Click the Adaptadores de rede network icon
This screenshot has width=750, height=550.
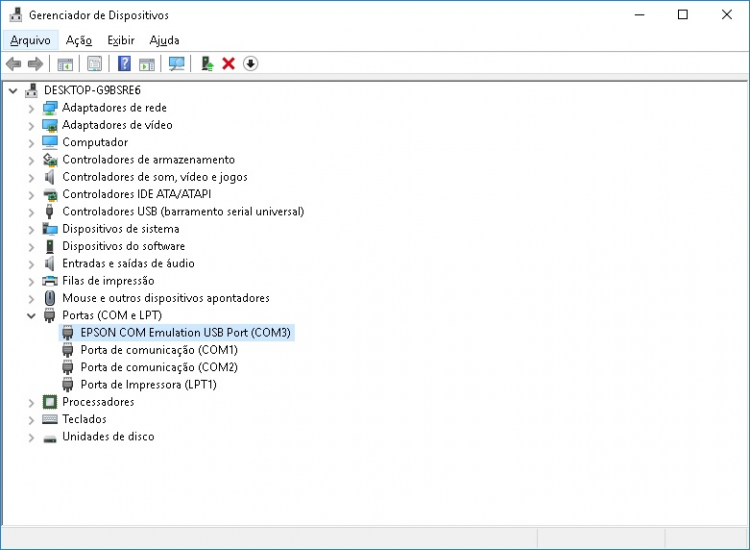point(50,108)
